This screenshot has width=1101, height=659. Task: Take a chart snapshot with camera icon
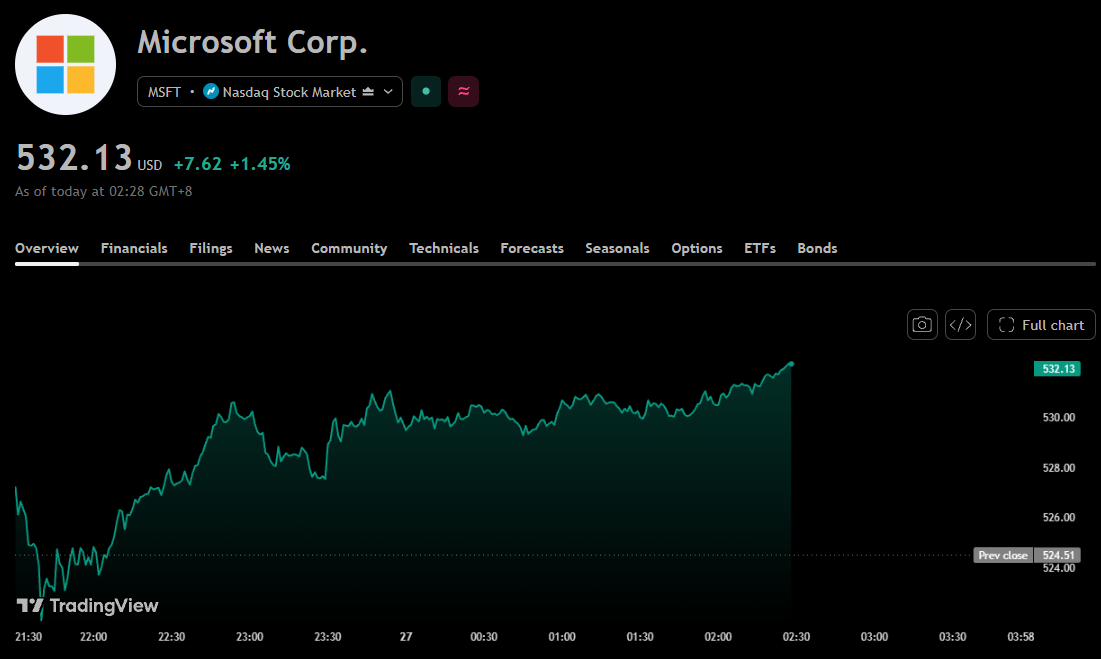[x=922, y=325]
